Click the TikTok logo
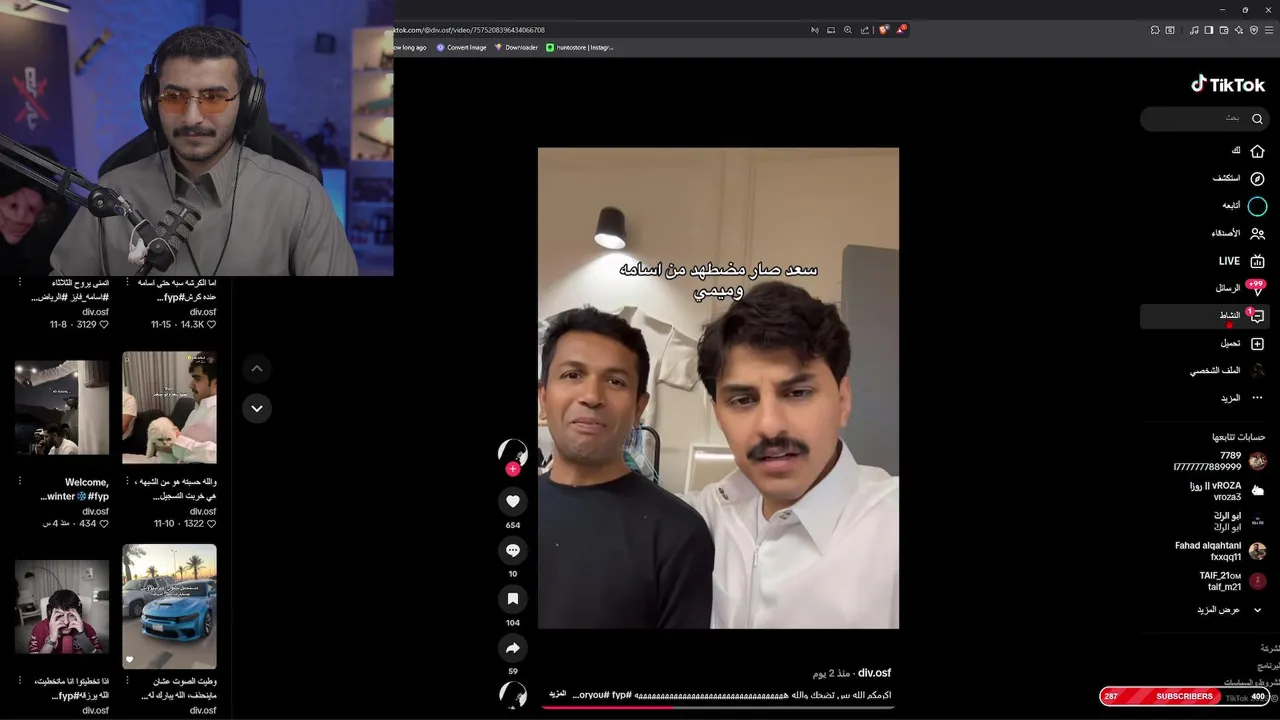1280x720 pixels. 1228,84
